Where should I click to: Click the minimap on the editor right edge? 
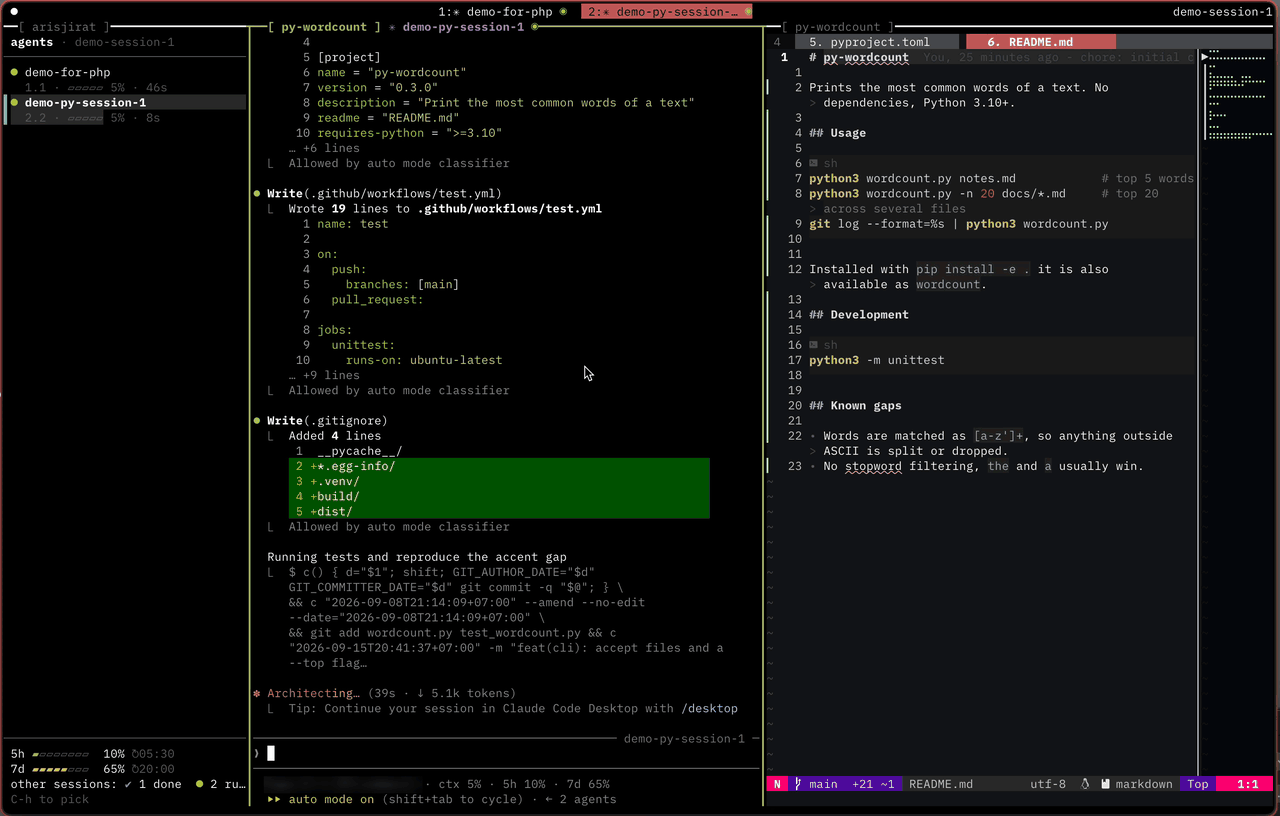click(1238, 95)
